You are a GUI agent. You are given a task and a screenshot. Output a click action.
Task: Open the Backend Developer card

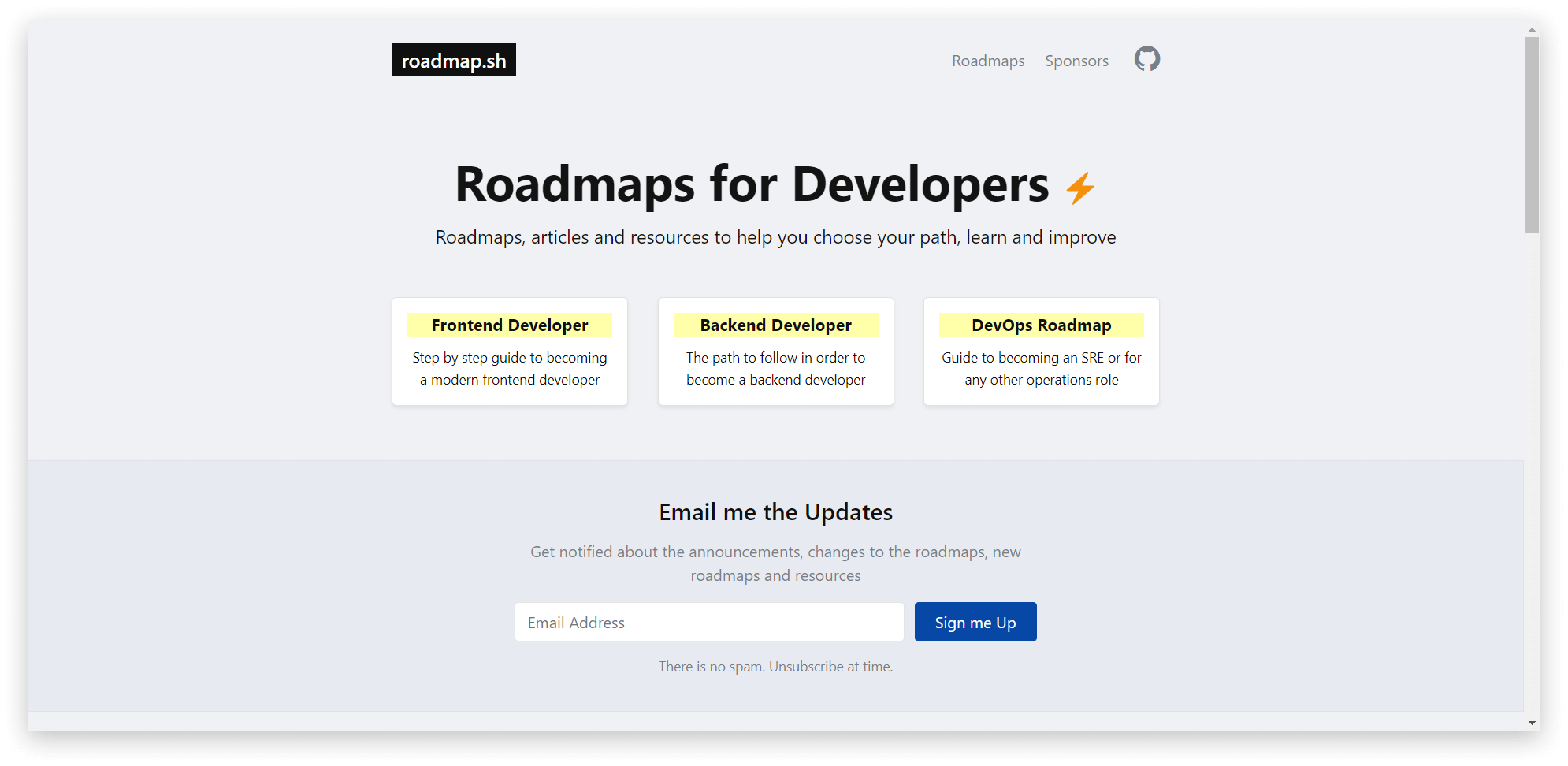pos(776,351)
